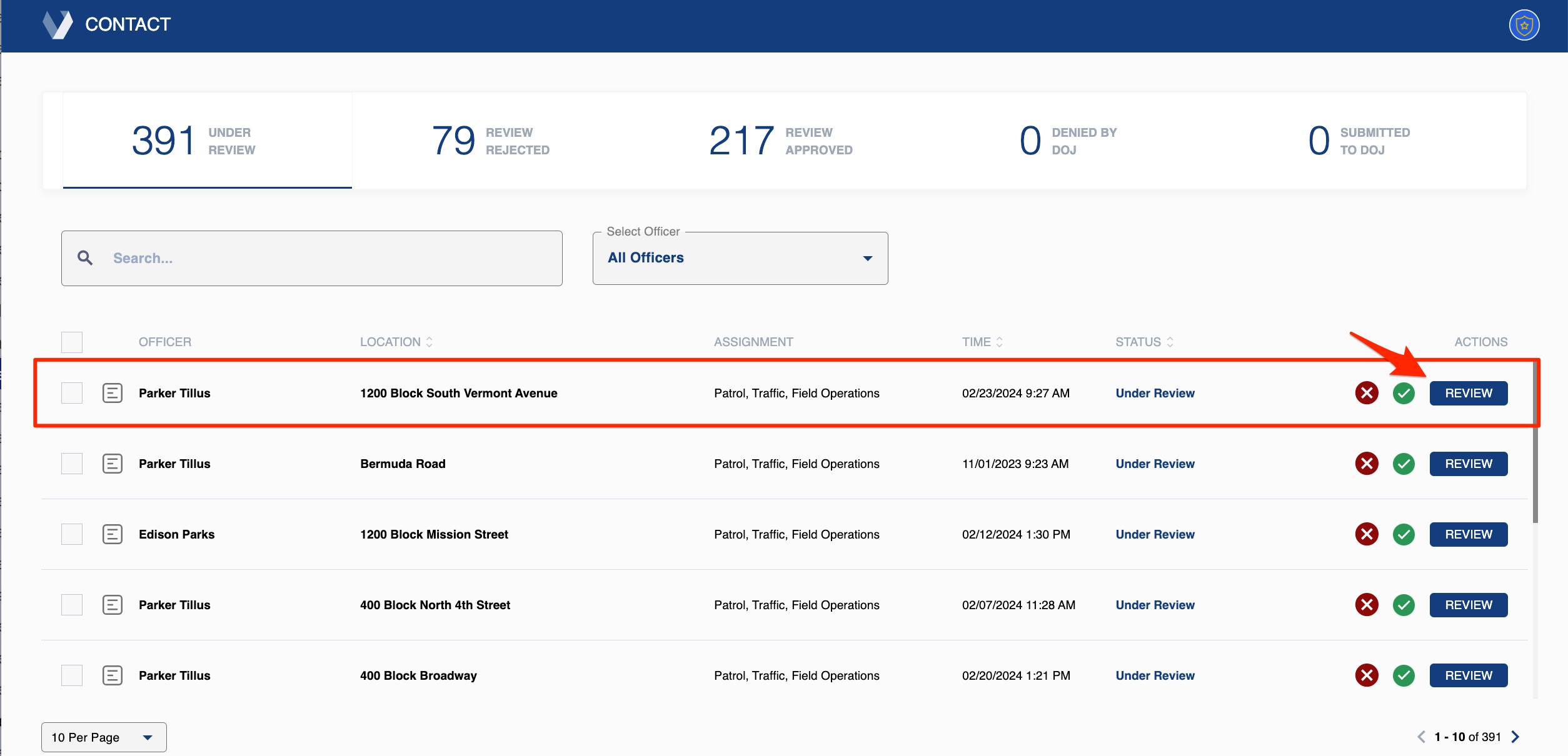Open the user profile badge icon
This screenshot has width=1568, height=756.
coord(1524,25)
